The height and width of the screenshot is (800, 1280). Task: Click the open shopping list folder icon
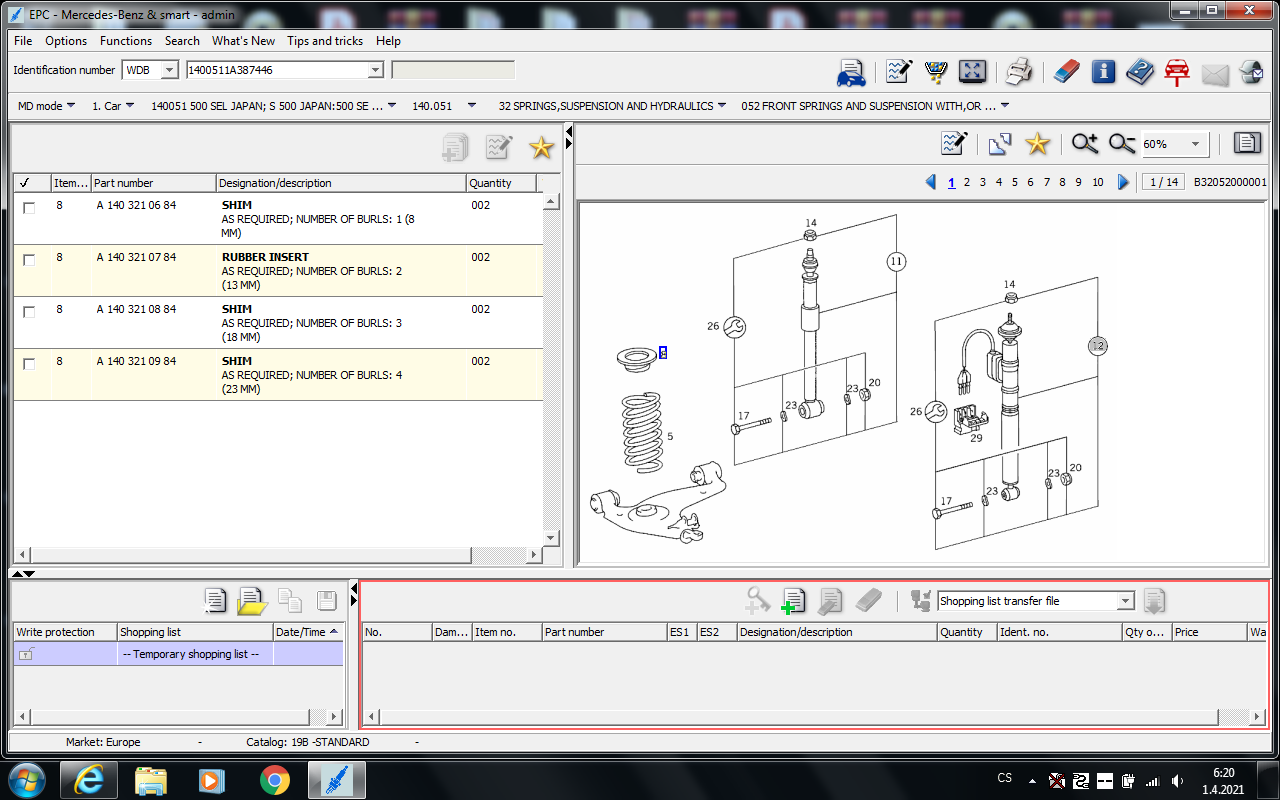pyautogui.click(x=252, y=601)
